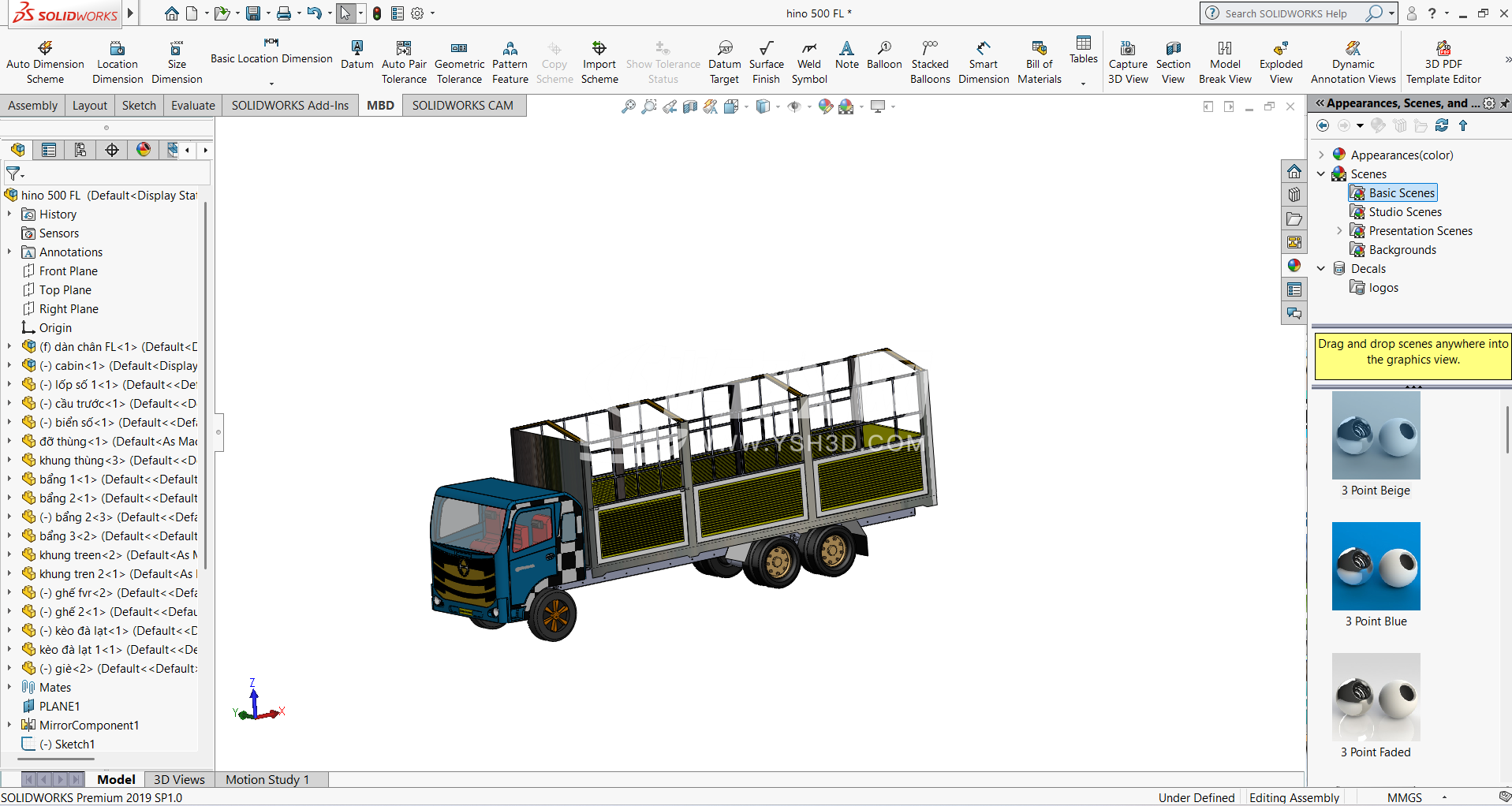Open the Sketch tab

139,105
